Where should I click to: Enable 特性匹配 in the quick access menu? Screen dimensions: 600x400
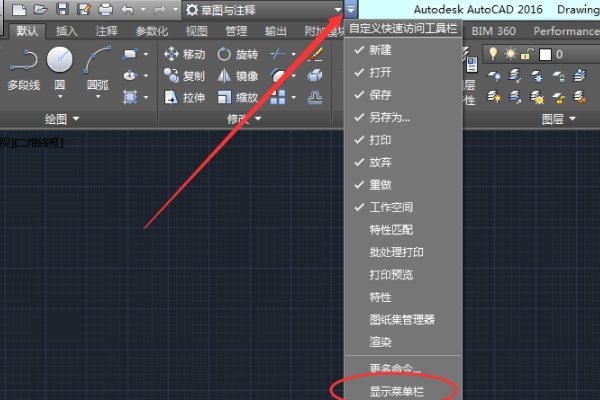point(403,230)
